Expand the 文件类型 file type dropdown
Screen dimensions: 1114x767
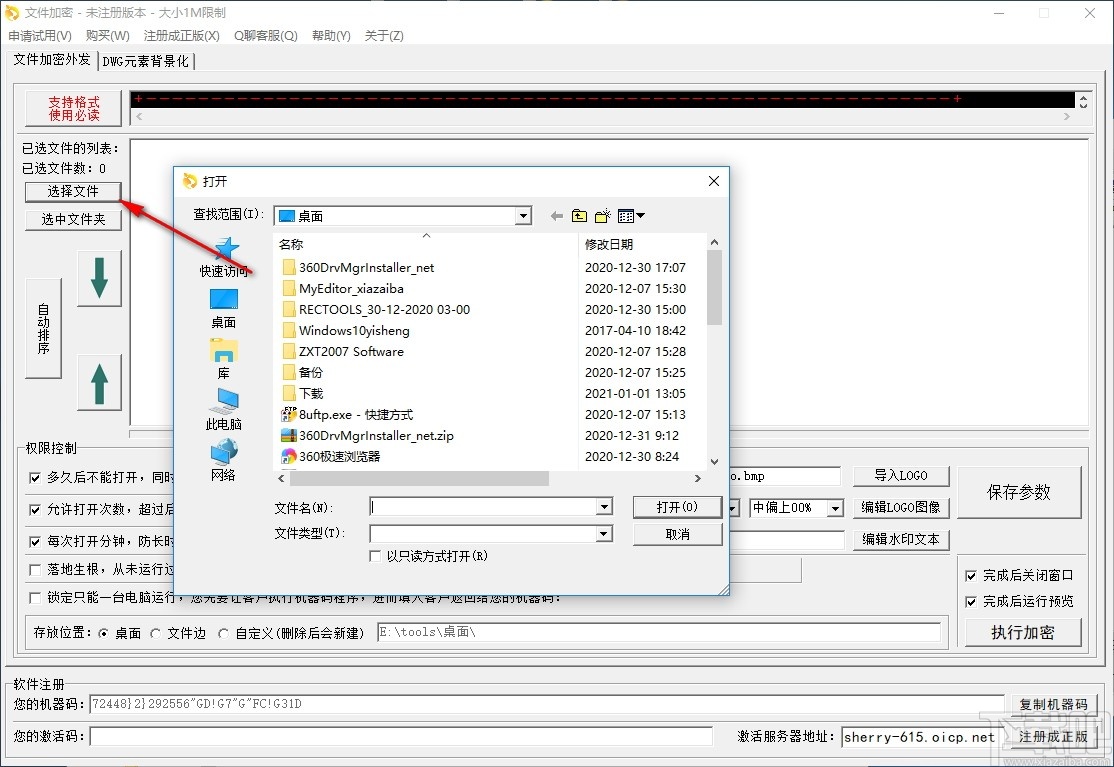(603, 534)
